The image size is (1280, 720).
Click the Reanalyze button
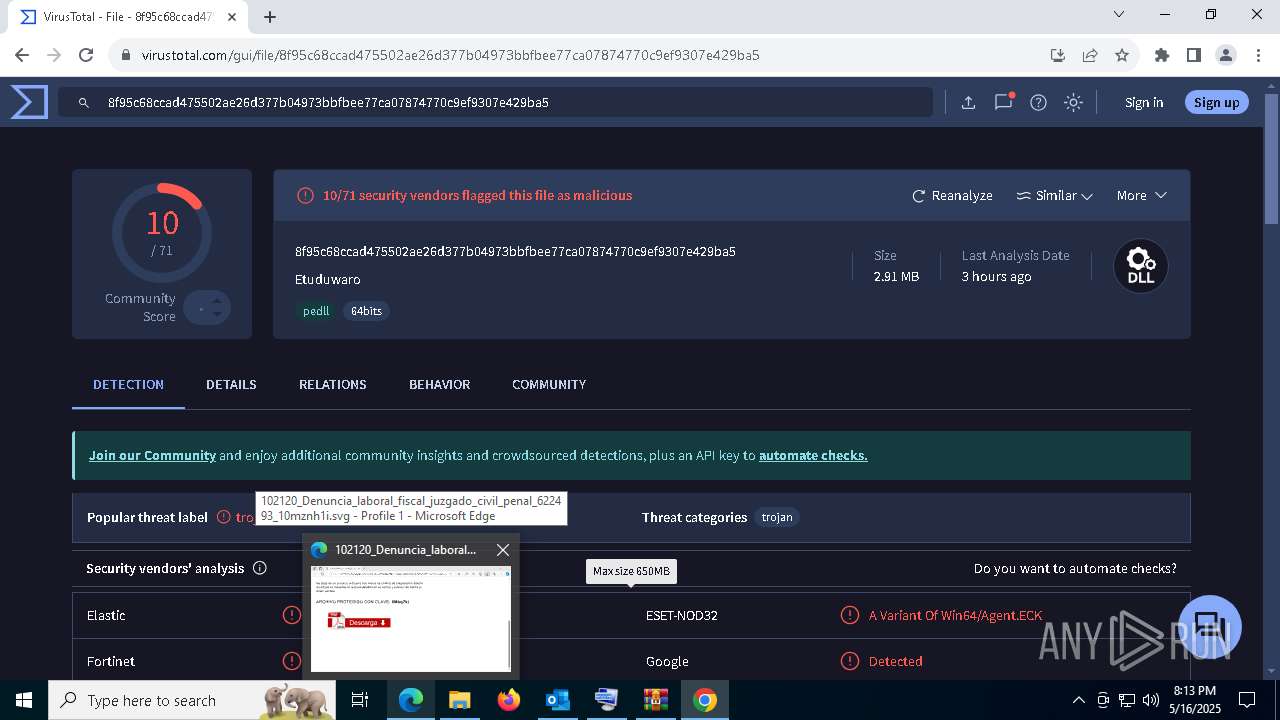tap(952, 195)
